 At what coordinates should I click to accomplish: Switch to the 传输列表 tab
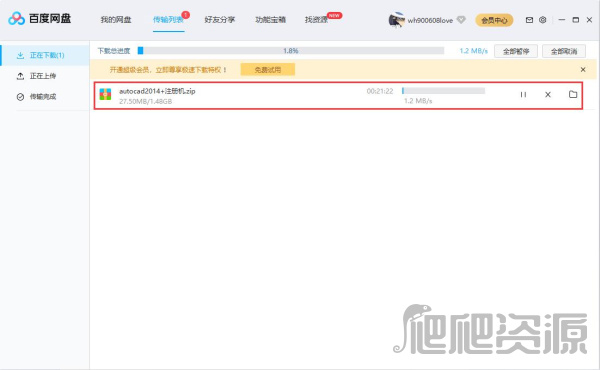click(x=168, y=20)
